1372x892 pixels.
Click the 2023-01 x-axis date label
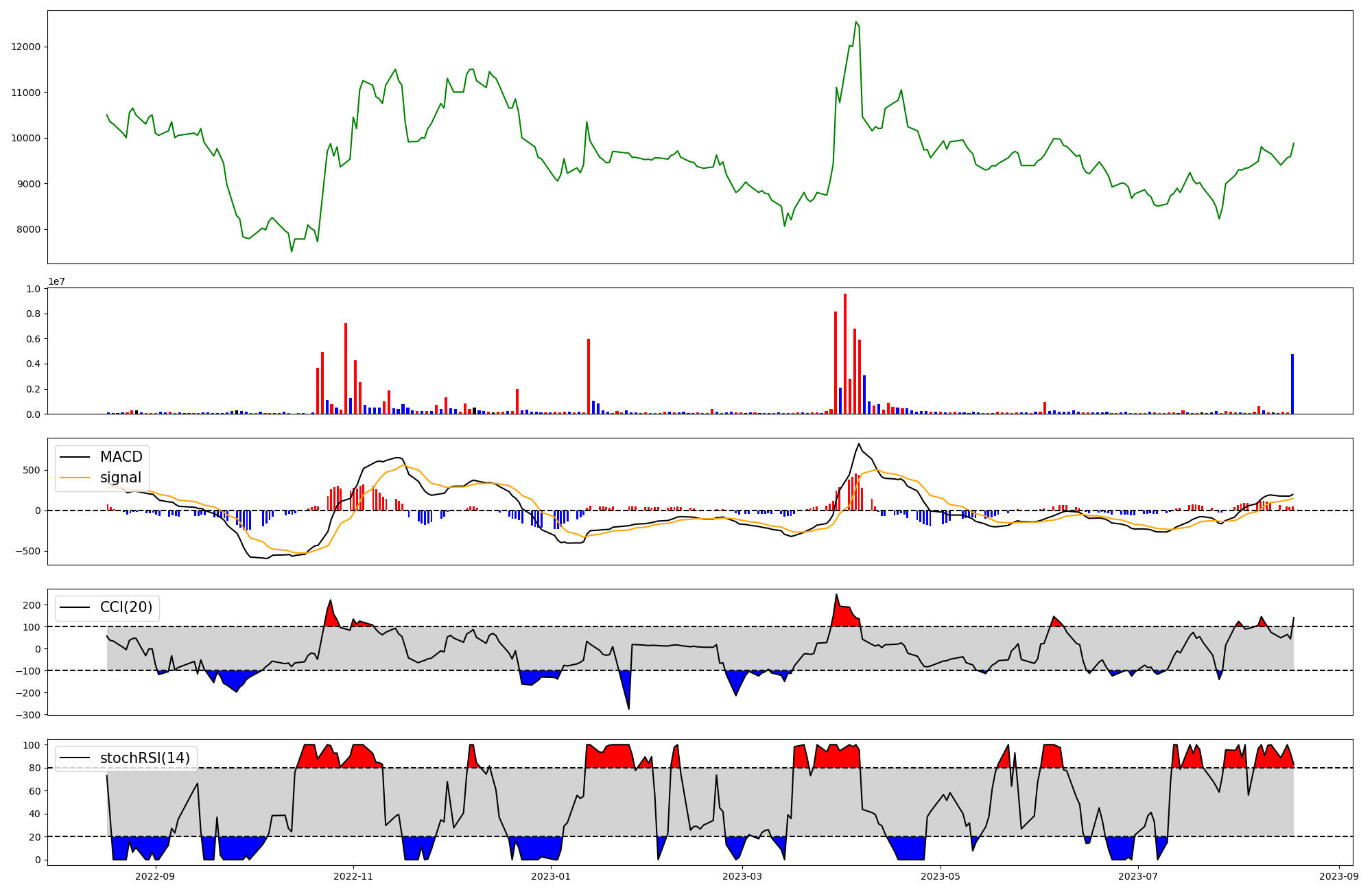click(550, 876)
